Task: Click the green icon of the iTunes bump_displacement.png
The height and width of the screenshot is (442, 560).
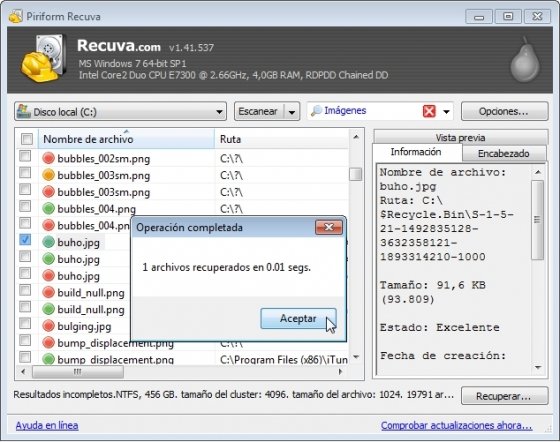Action: (49, 359)
